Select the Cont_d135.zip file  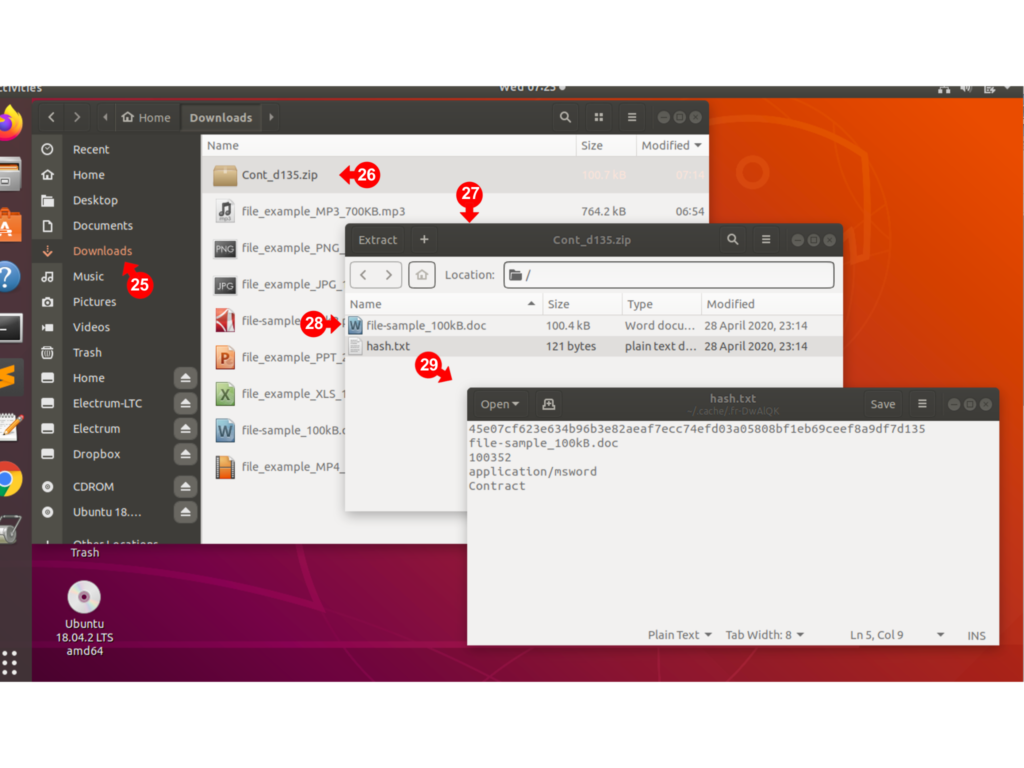tap(279, 175)
